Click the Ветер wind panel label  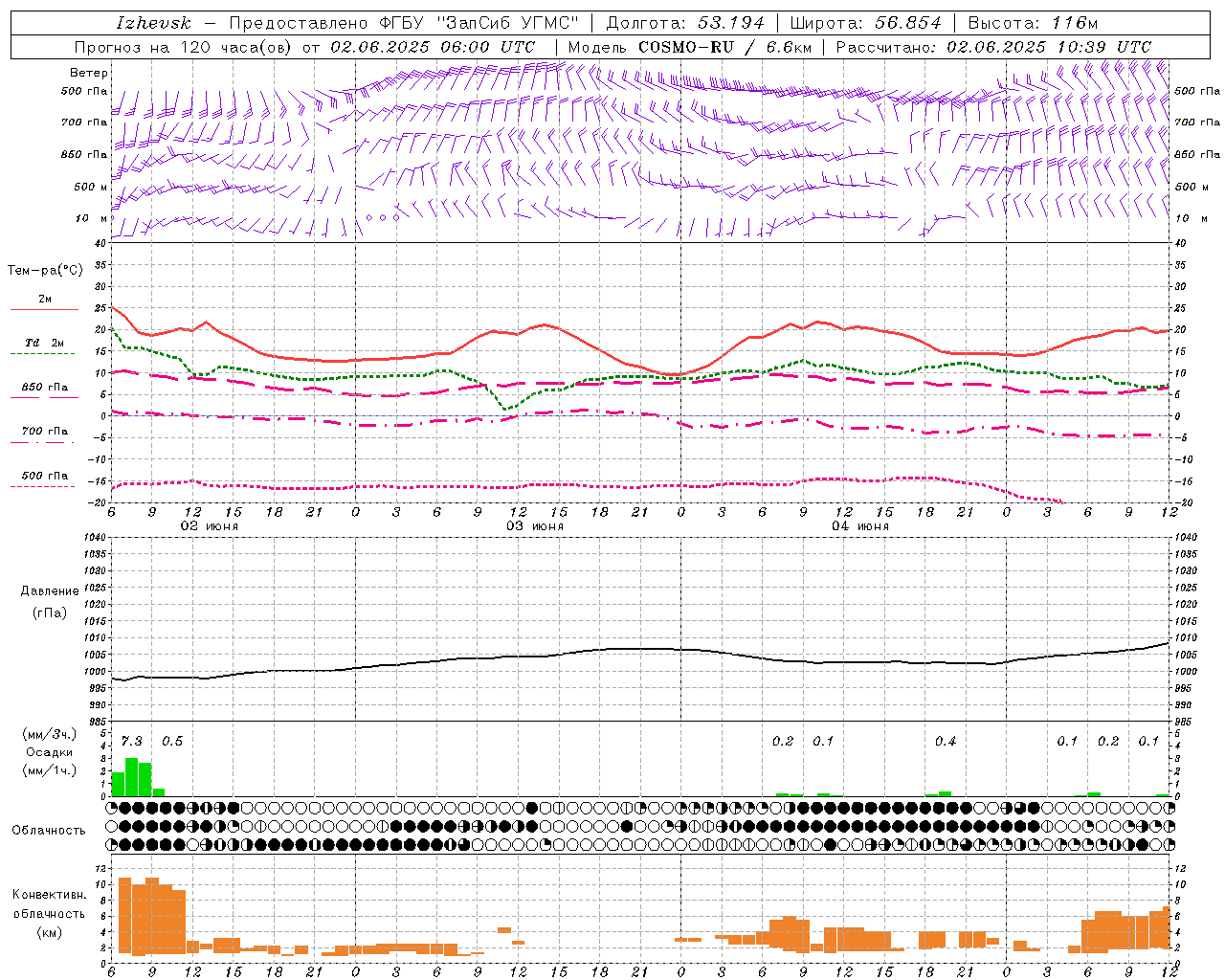(89, 73)
